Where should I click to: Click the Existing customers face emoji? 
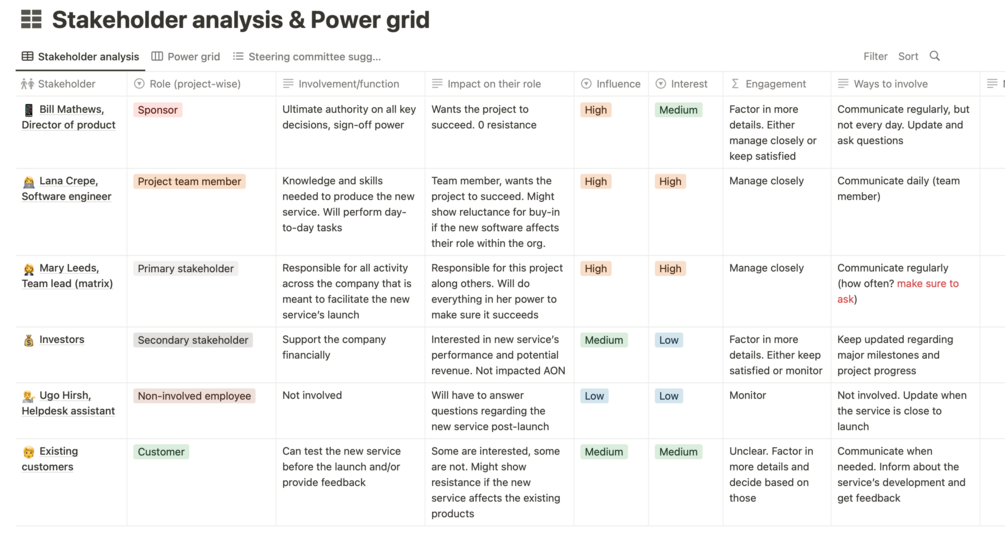tap(28, 452)
